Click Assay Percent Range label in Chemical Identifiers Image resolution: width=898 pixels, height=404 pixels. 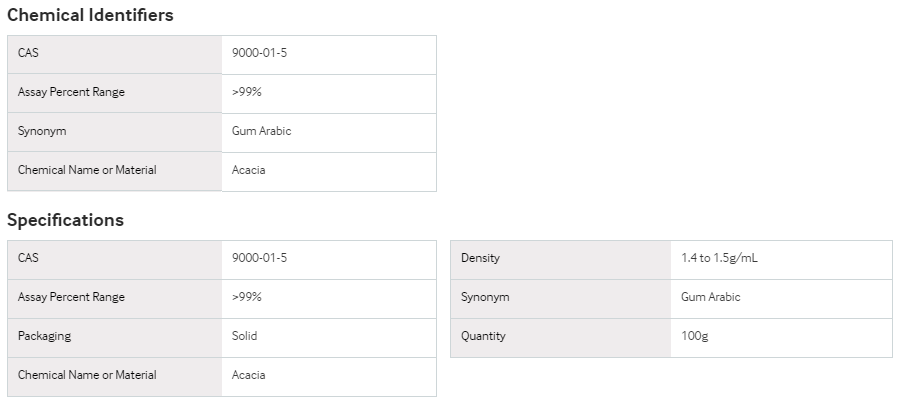click(71, 92)
